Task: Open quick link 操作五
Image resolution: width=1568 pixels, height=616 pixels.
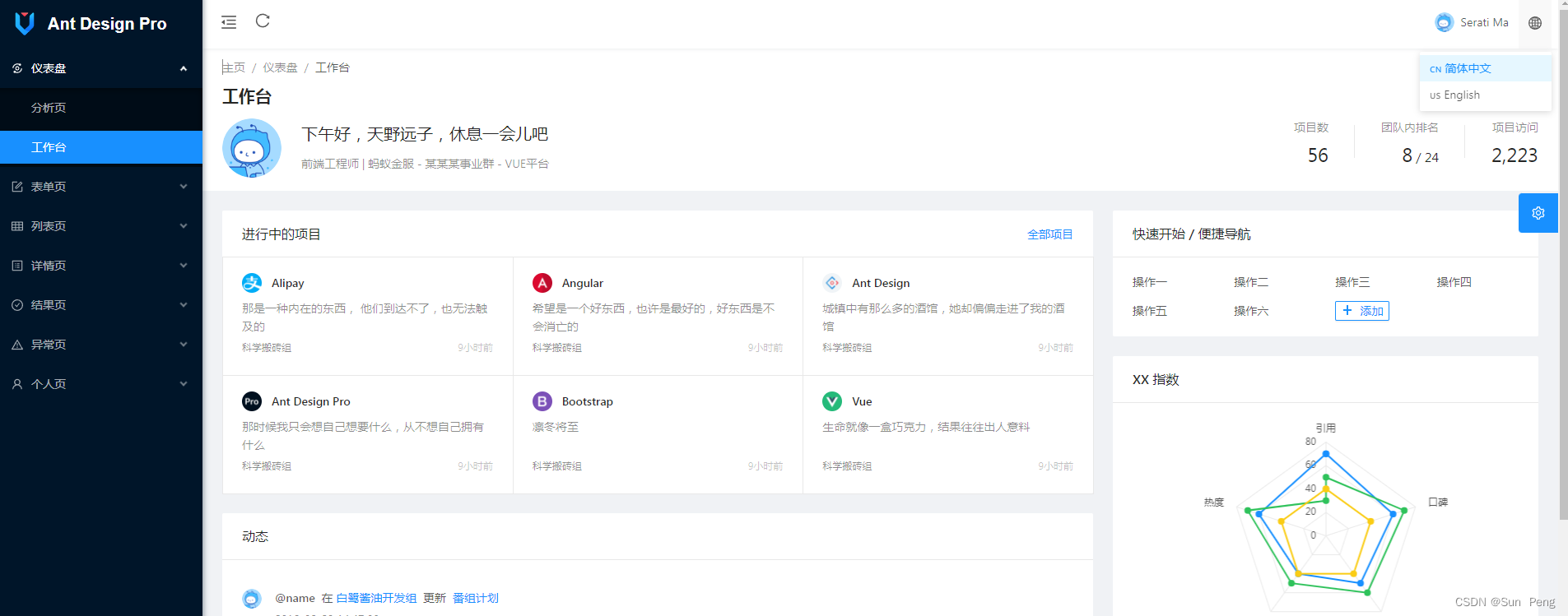Action: 1150,311
